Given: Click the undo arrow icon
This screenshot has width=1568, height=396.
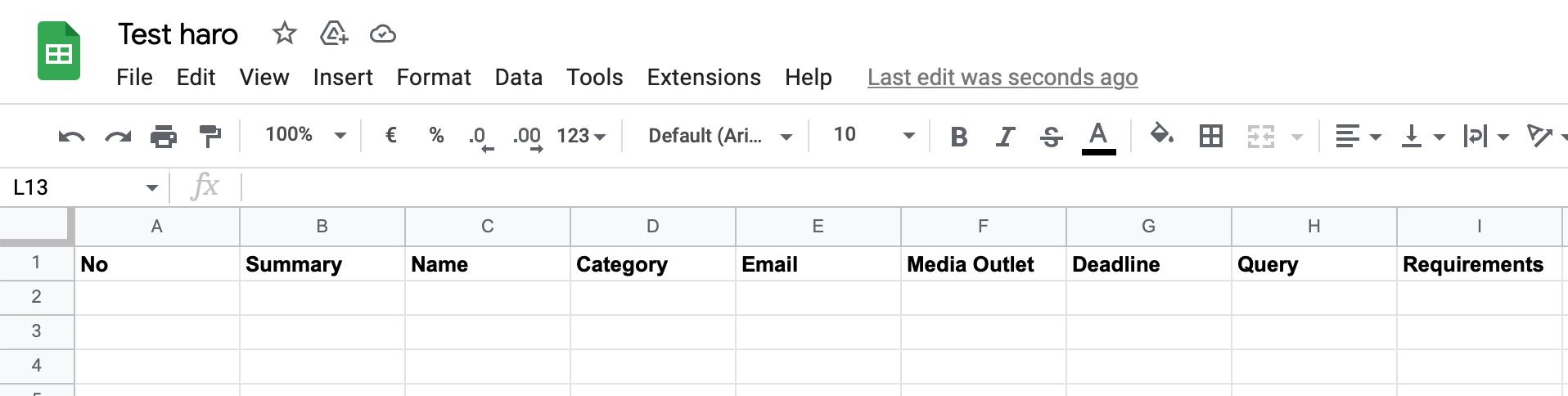Looking at the screenshot, I should click(71, 136).
